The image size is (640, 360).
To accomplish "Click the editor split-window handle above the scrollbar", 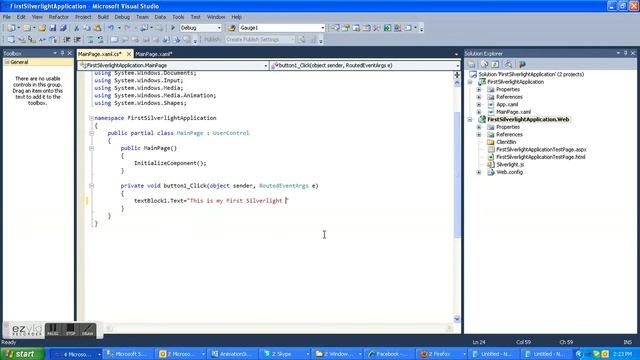I will click(x=457, y=75).
